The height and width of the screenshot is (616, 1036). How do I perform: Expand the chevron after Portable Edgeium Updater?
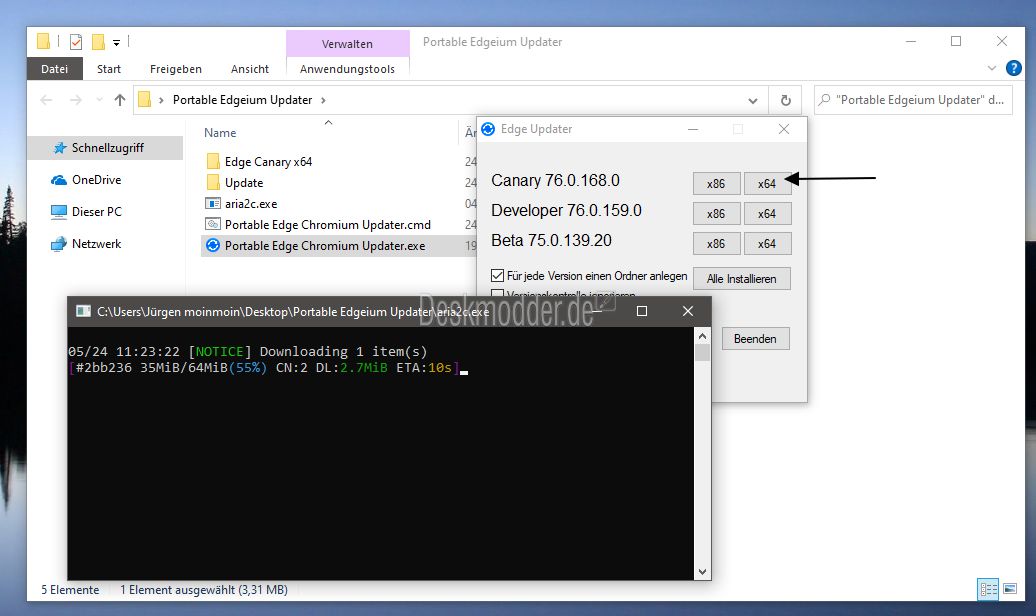(323, 100)
